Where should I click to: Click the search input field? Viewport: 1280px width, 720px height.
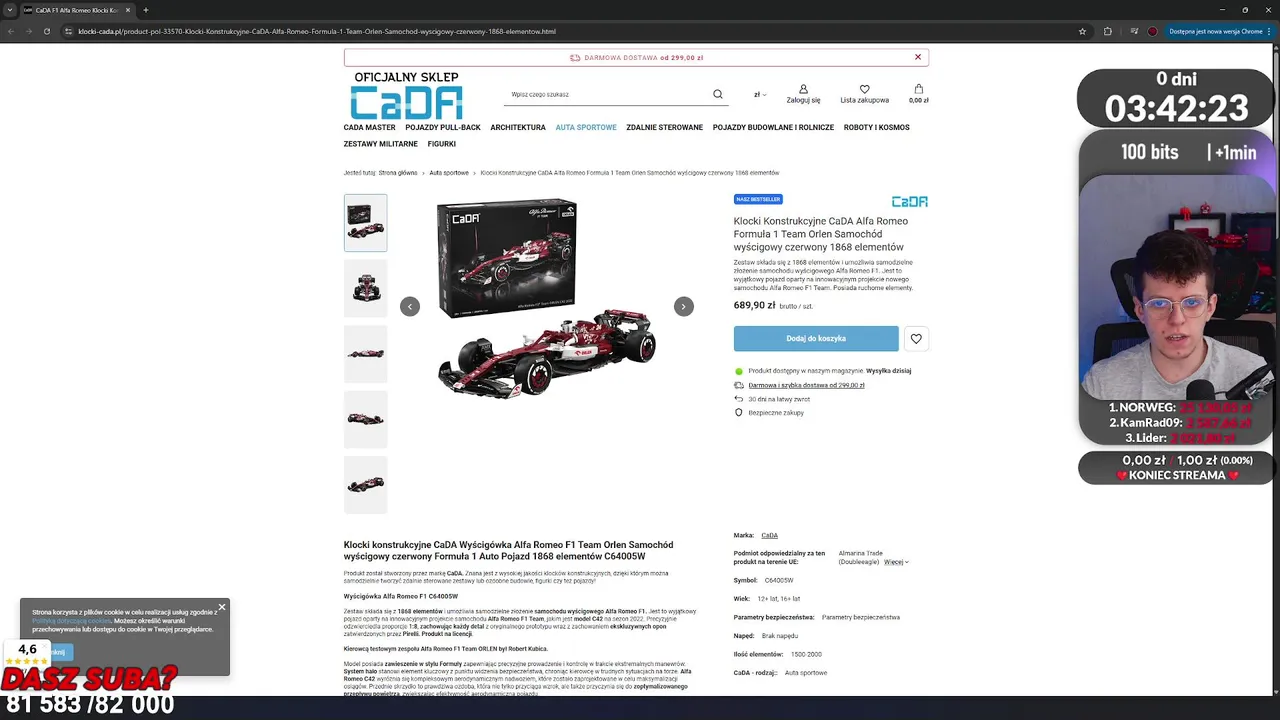tap(607, 94)
